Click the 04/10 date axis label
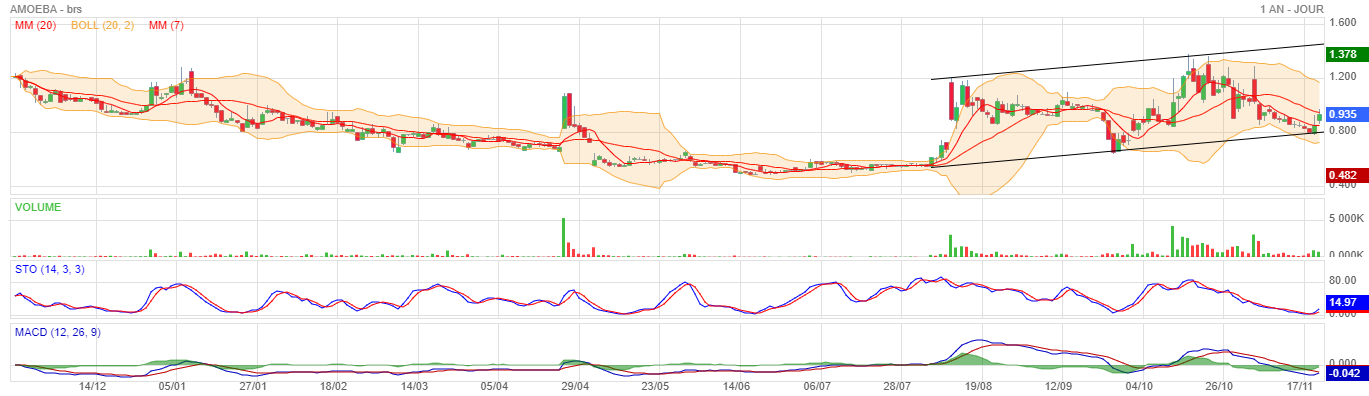The image size is (1369, 396). (x=1139, y=385)
